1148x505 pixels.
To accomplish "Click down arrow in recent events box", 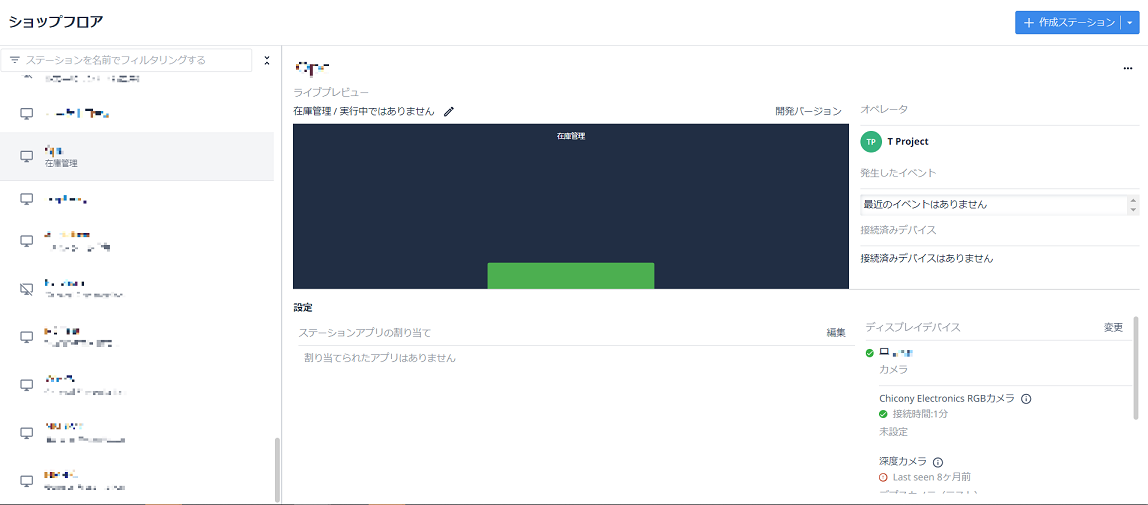I will tap(1133, 209).
